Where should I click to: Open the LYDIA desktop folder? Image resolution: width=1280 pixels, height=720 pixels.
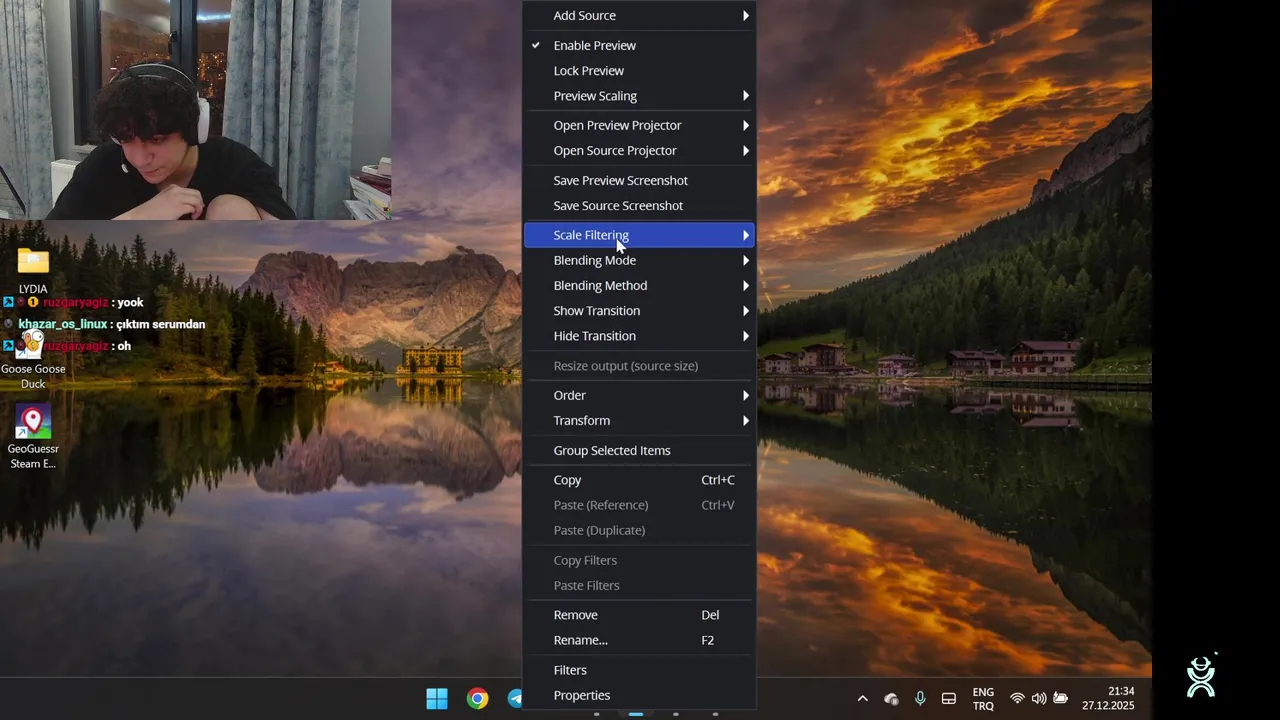[x=33, y=271]
